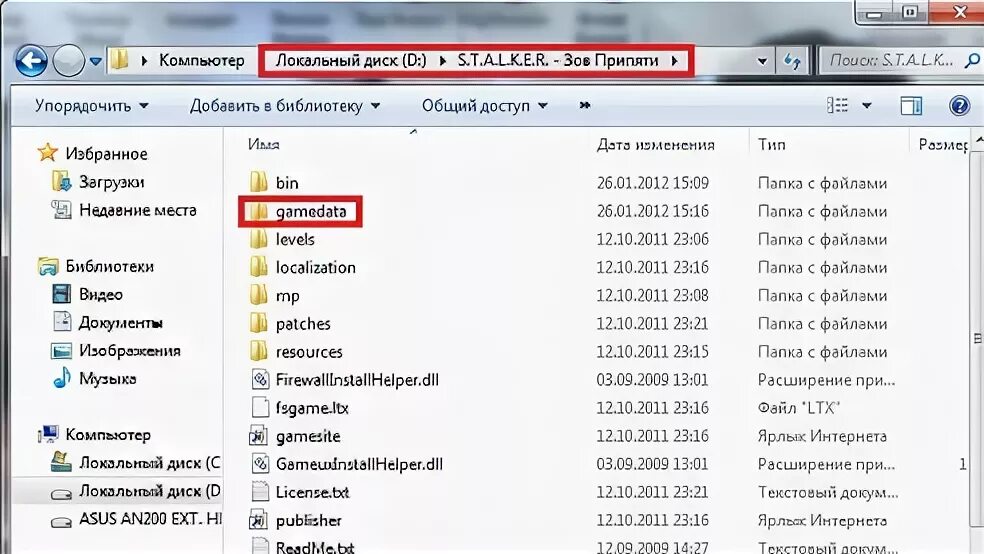Select the bin folder icon
This screenshot has width=984, height=554.
(259, 182)
